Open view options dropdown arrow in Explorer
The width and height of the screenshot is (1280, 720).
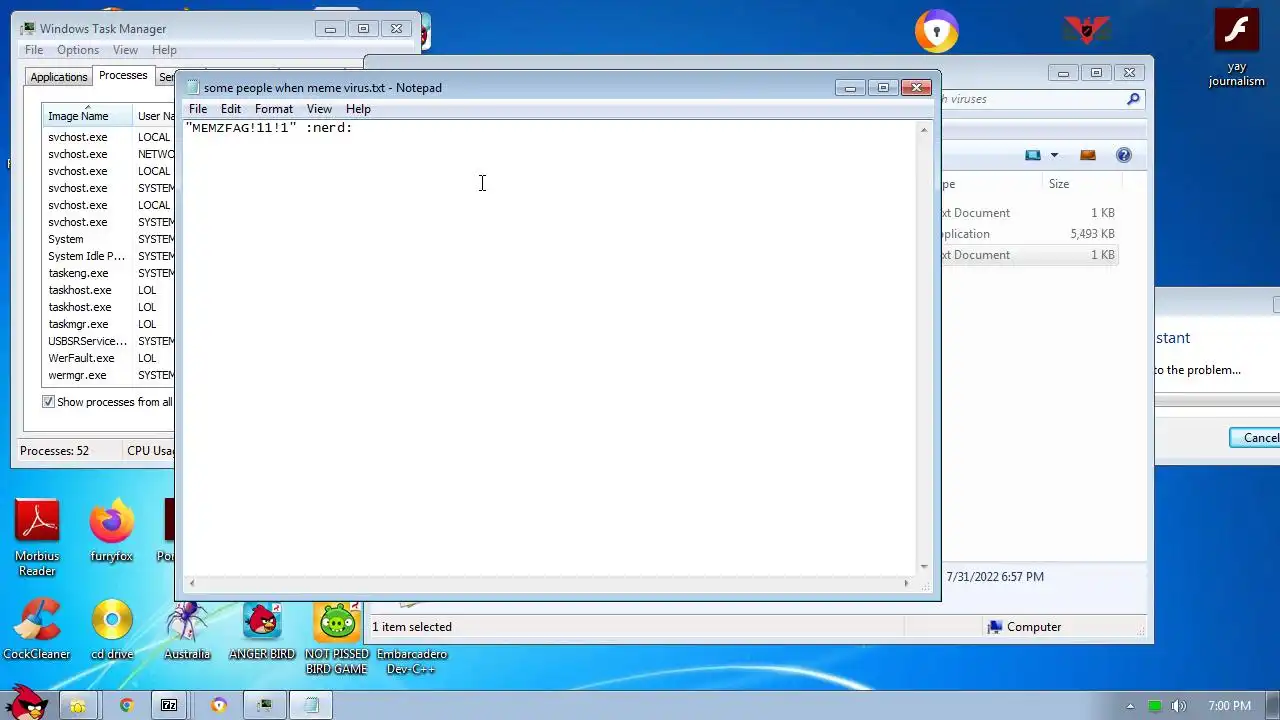coord(1054,155)
